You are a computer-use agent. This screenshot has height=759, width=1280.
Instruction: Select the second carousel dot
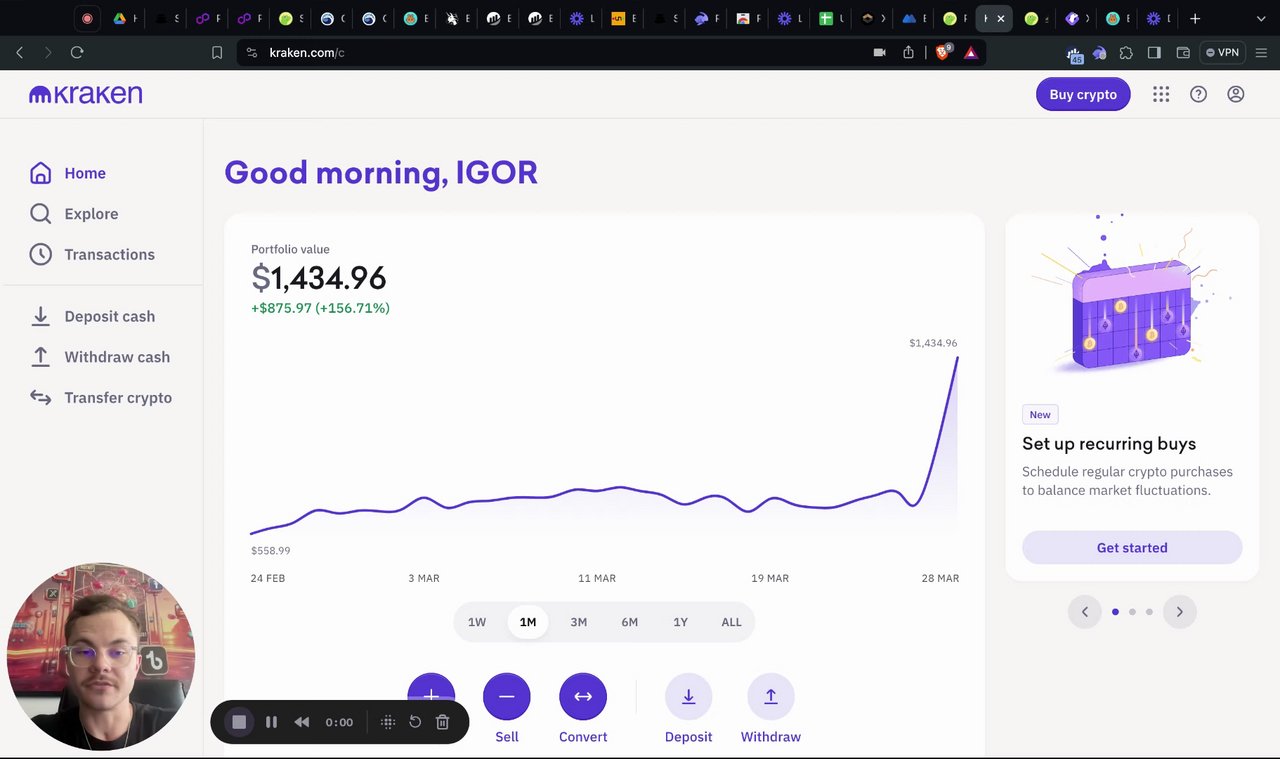(x=1132, y=612)
